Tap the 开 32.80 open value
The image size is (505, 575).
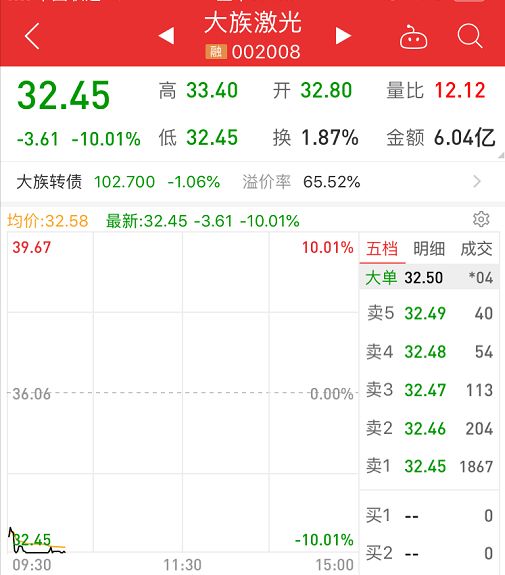pyautogui.click(x=326, y=90)
